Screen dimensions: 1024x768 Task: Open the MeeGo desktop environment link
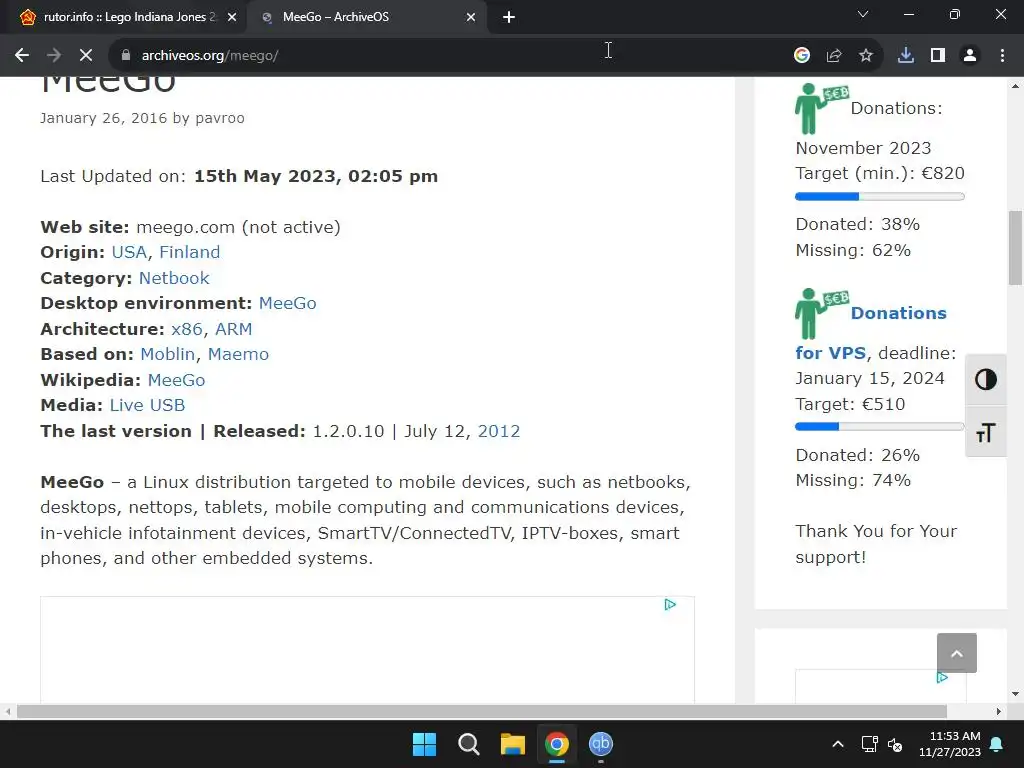click(x=287, y=304)
